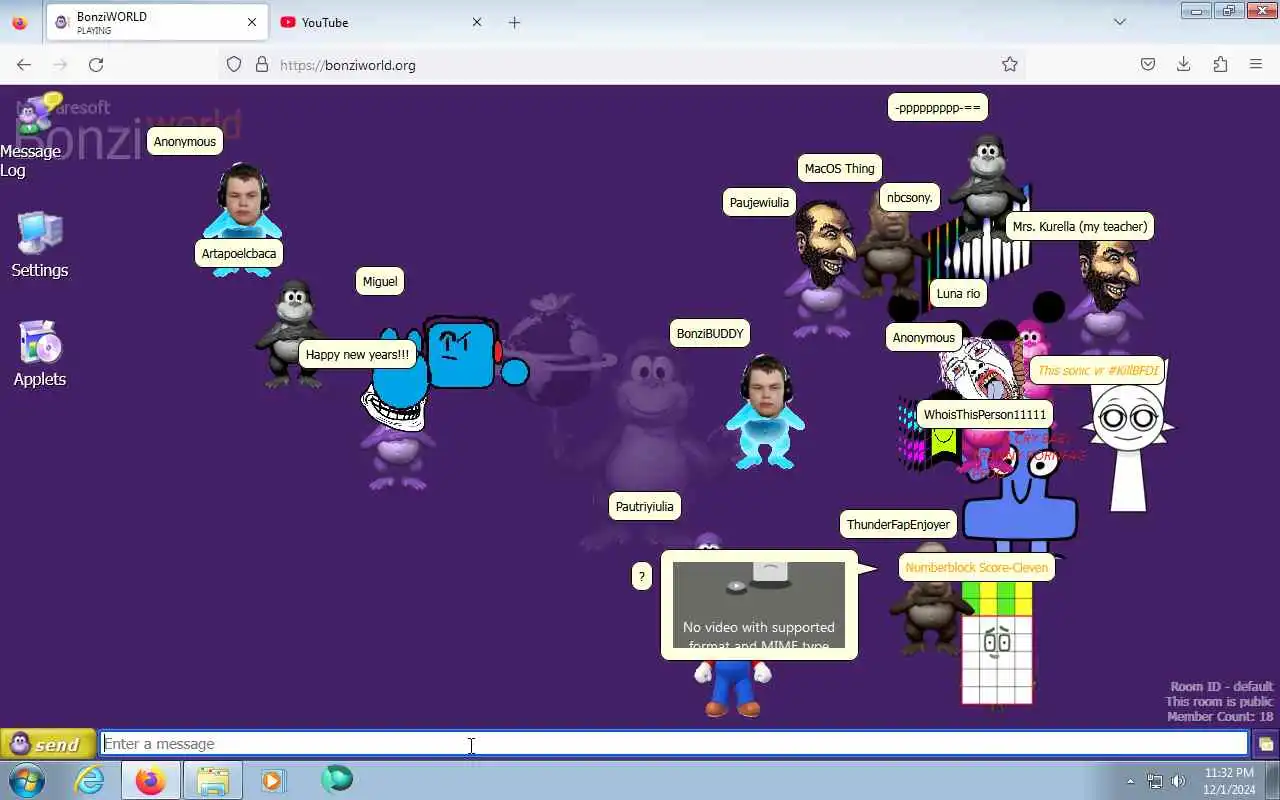Click the network tray icon
The height and width of the screenshot is (800, 1280).
(x=1155, y=781)
